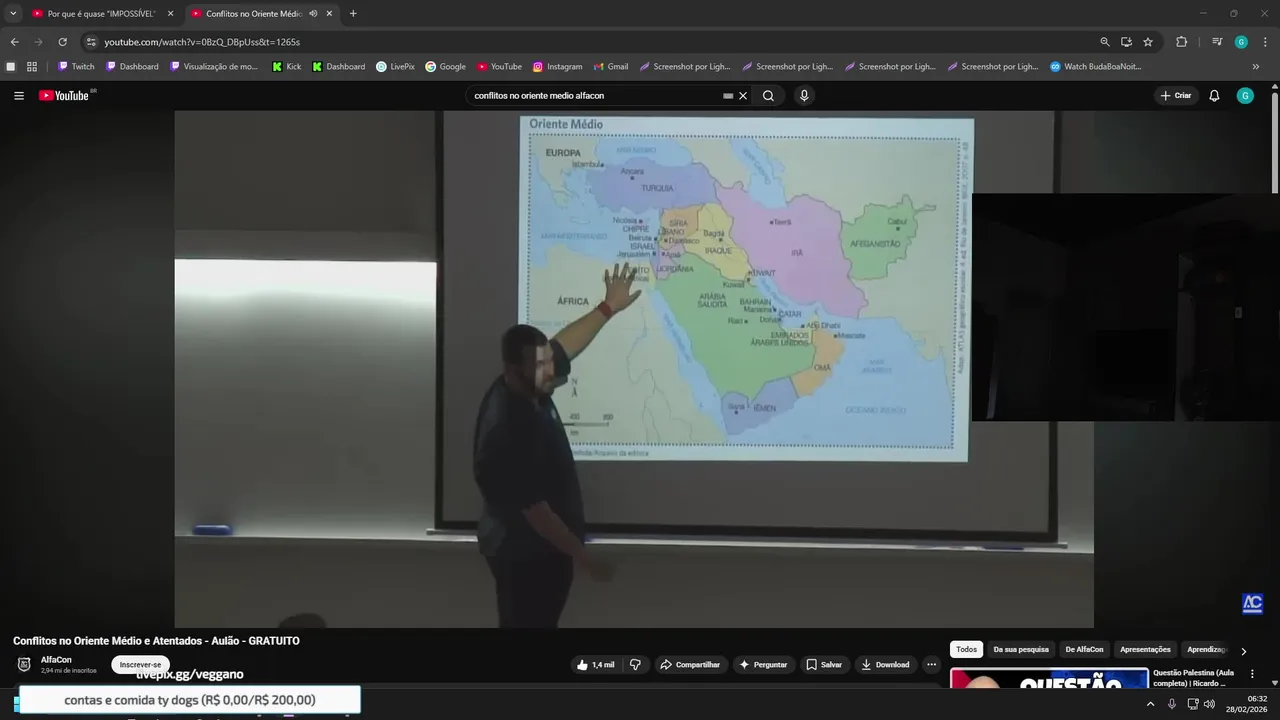Run the YouTube search with the magnifier button
The height and width of the screenshot is (720, 1280).
click(x=768, y=96)
